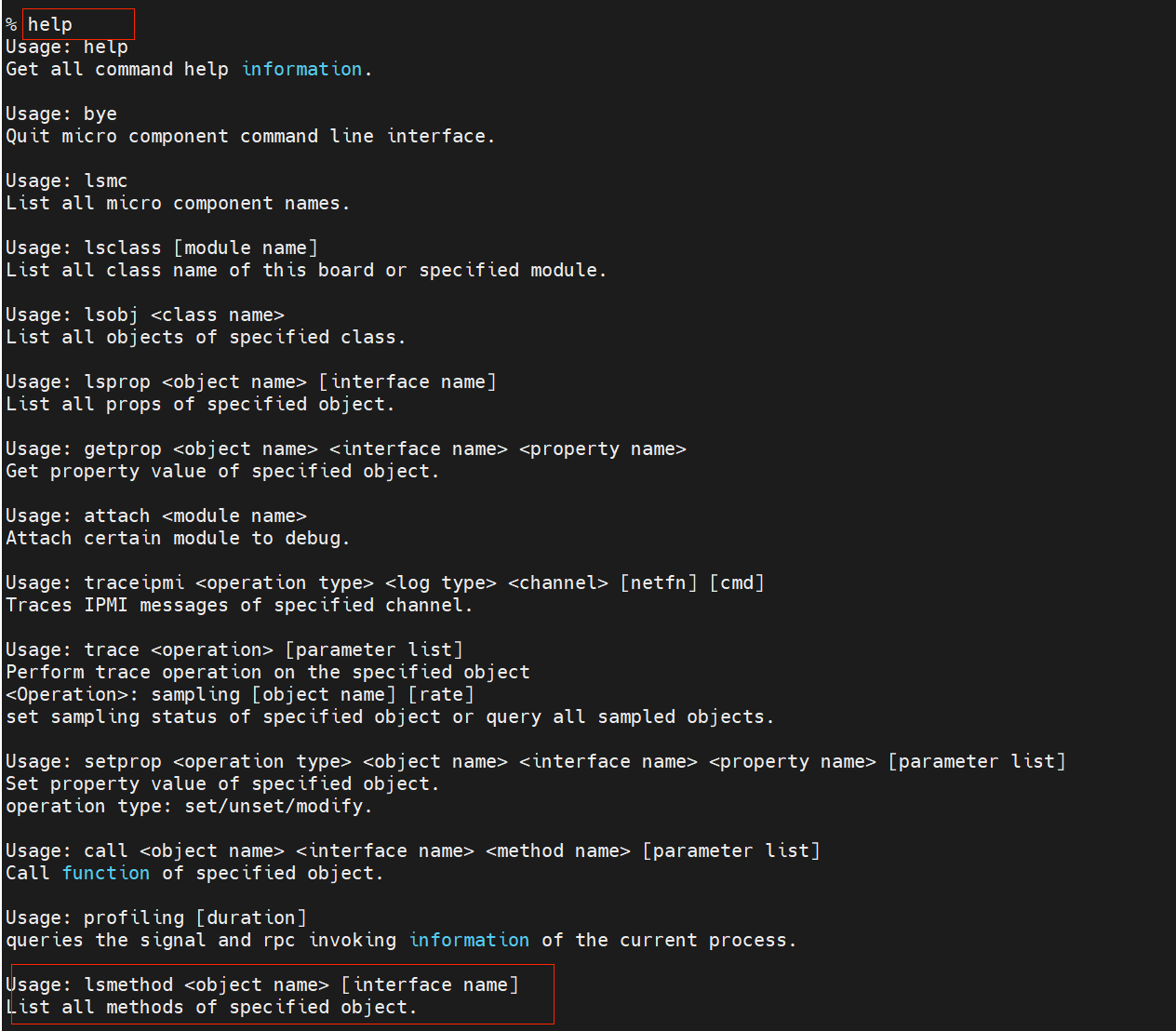The image size is (1176, 1031).
Task: Click blue "information" link after "rpc invoking"
Action: pyautogui.click(x=469, y=941)
